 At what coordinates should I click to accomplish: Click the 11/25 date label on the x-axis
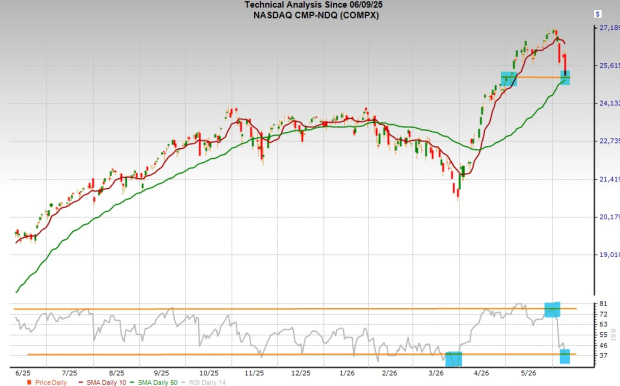click(255, 373)
